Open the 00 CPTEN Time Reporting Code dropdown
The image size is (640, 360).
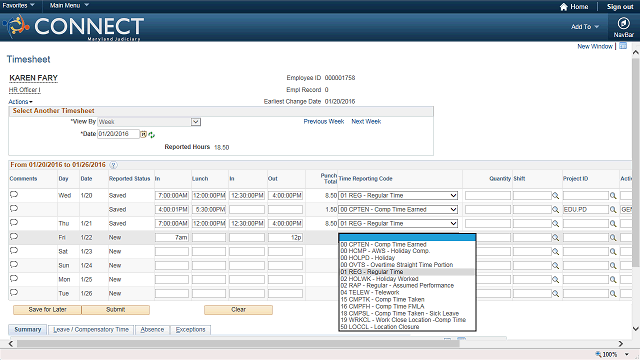(398, 209)
